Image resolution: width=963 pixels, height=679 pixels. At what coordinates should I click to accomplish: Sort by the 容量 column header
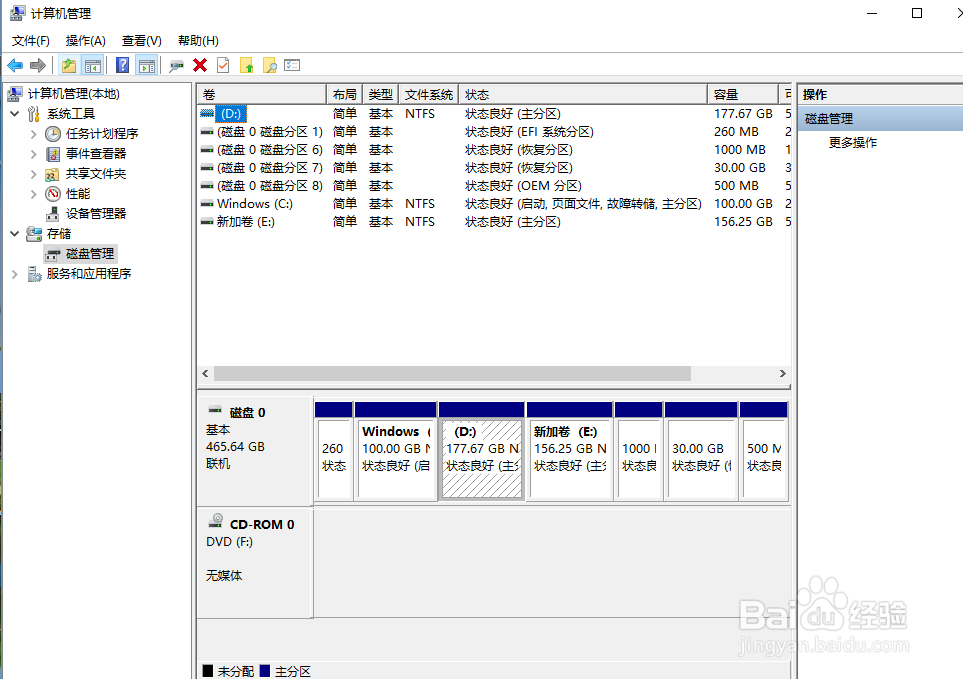743,95
